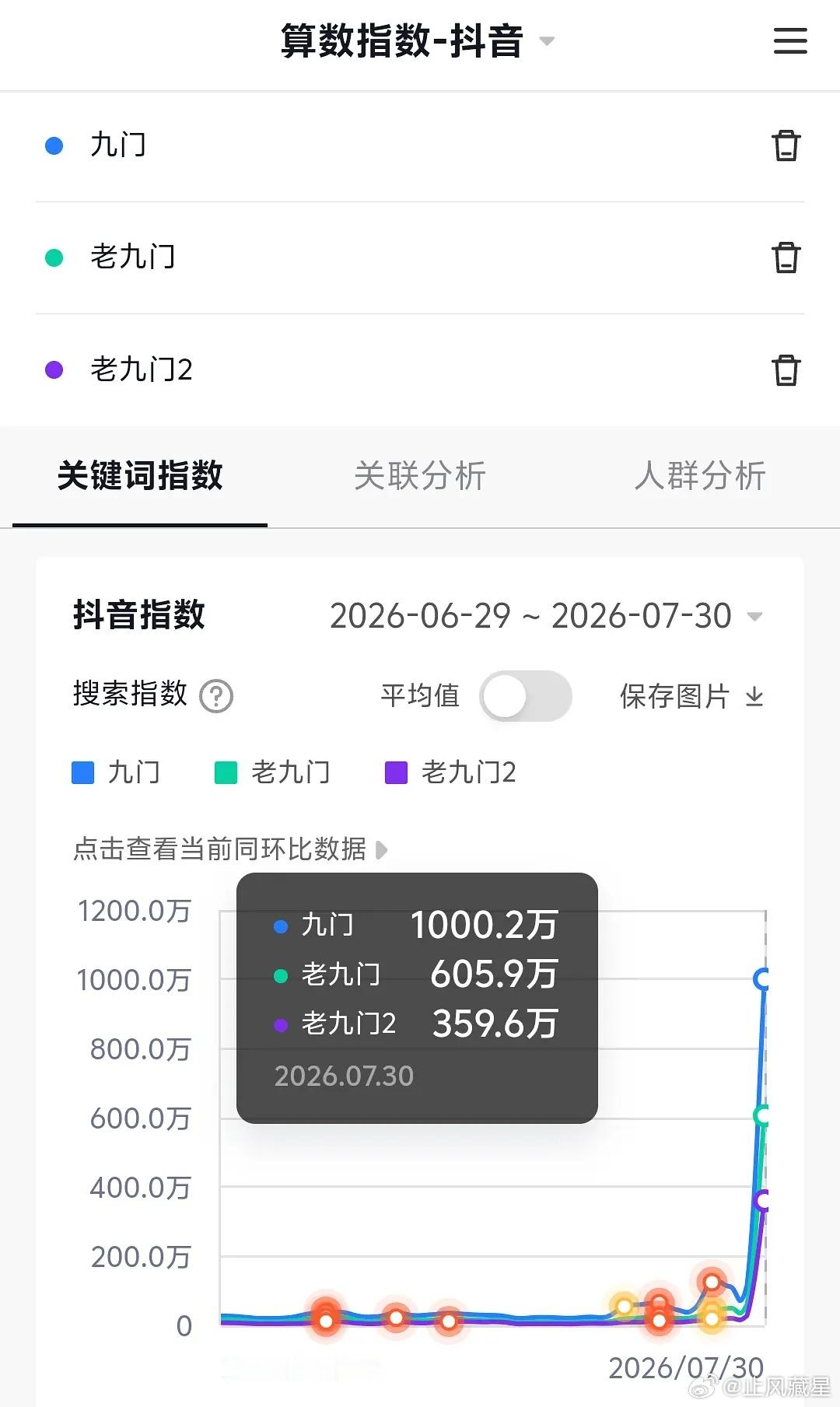Click the 搜索指数 label
Image resolution: width=840 pixels, height=1407 pixels.
click(130, 693)
